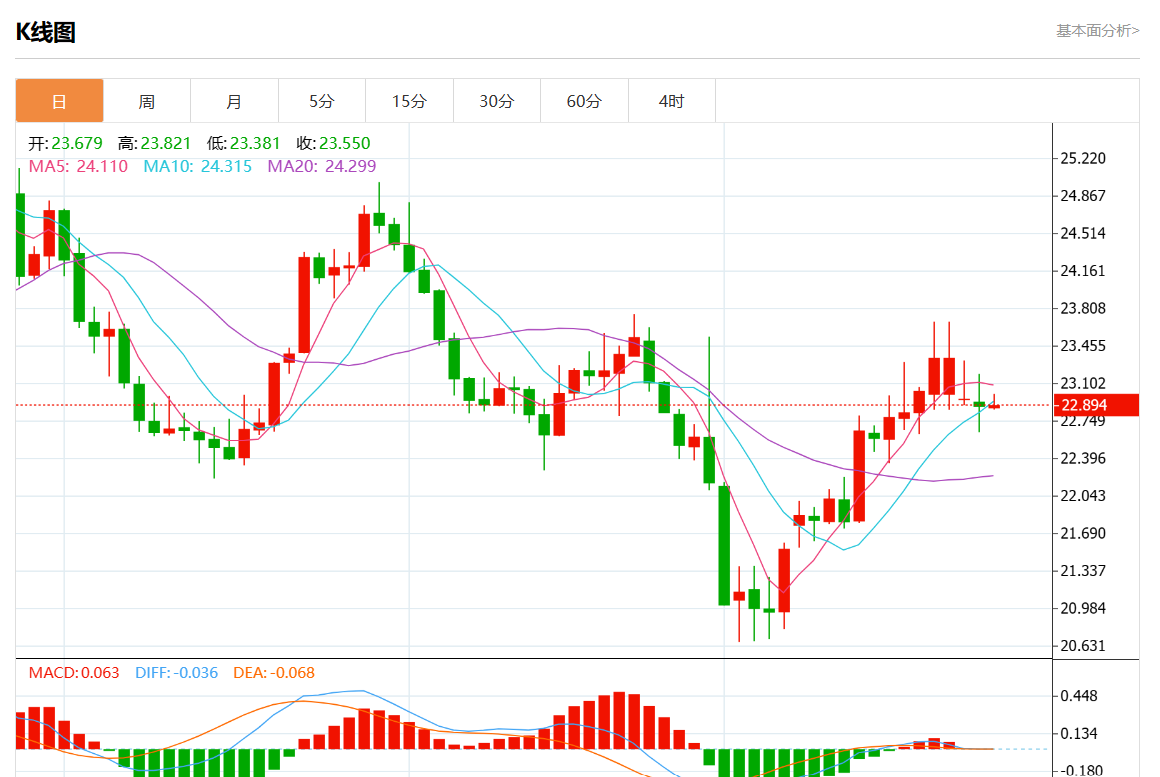Switch to the 月 (monthly) tab
The height and width of the screenshot is (777, 1160).
click(x=234, y=101)
